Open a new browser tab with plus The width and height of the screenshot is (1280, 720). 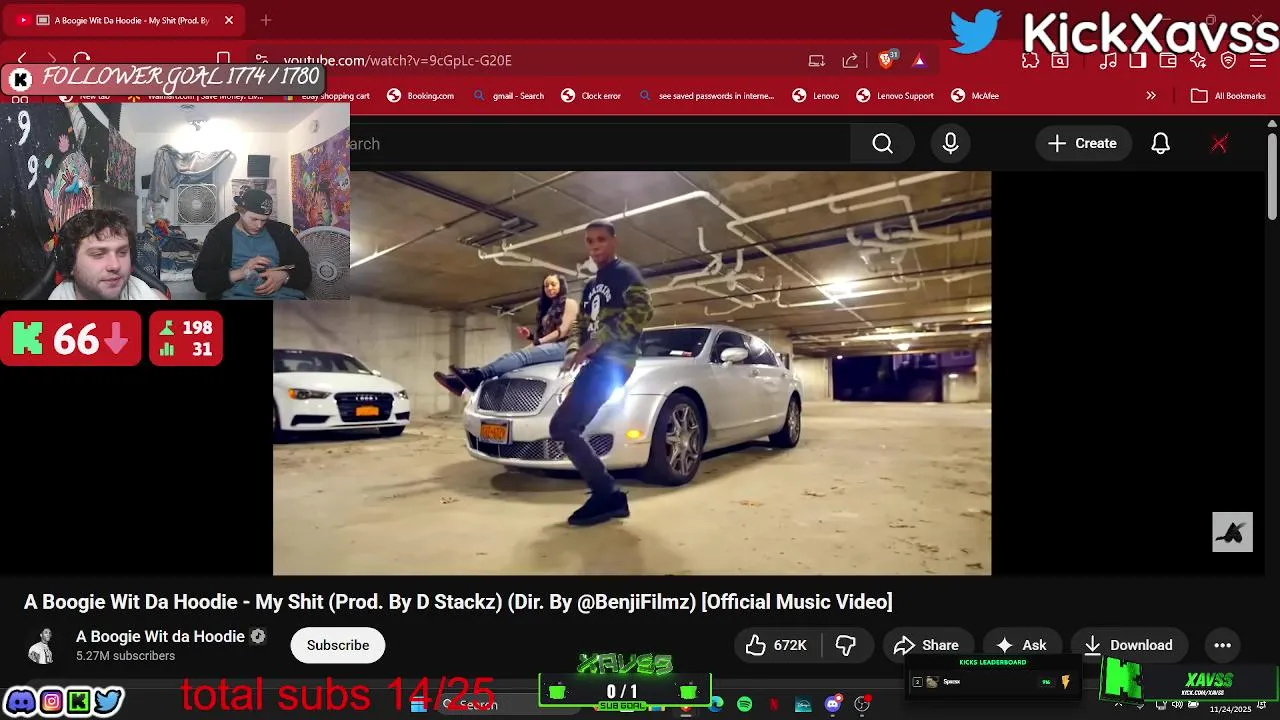[x=266, y=20]
